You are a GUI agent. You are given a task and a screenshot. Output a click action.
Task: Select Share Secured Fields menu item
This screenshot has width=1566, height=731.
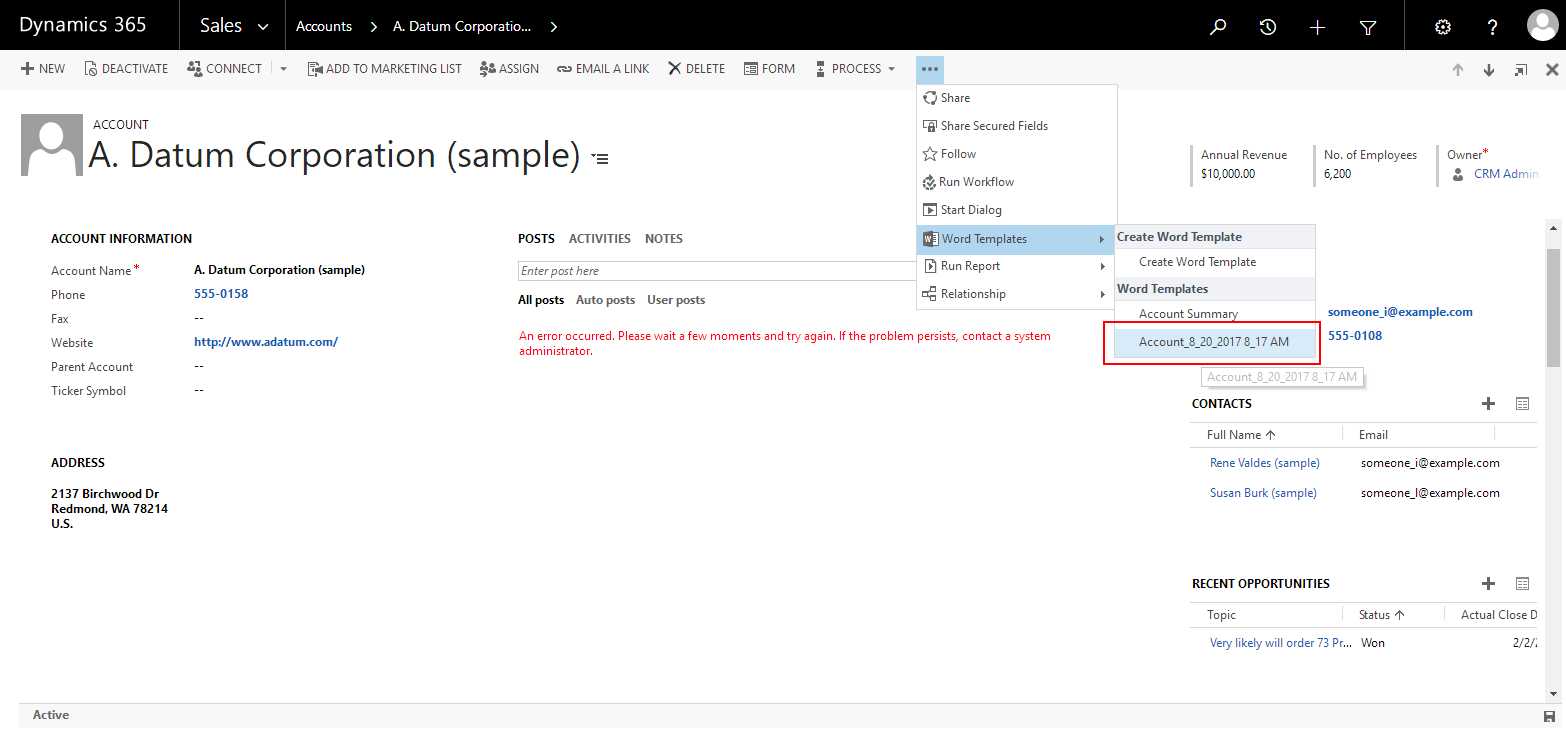1017,126
